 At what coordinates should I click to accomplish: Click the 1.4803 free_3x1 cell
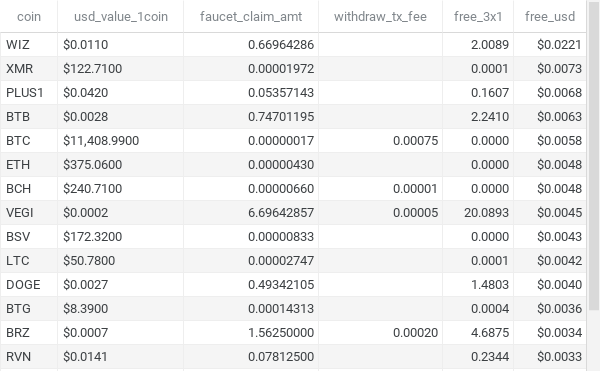pos(478,285)
